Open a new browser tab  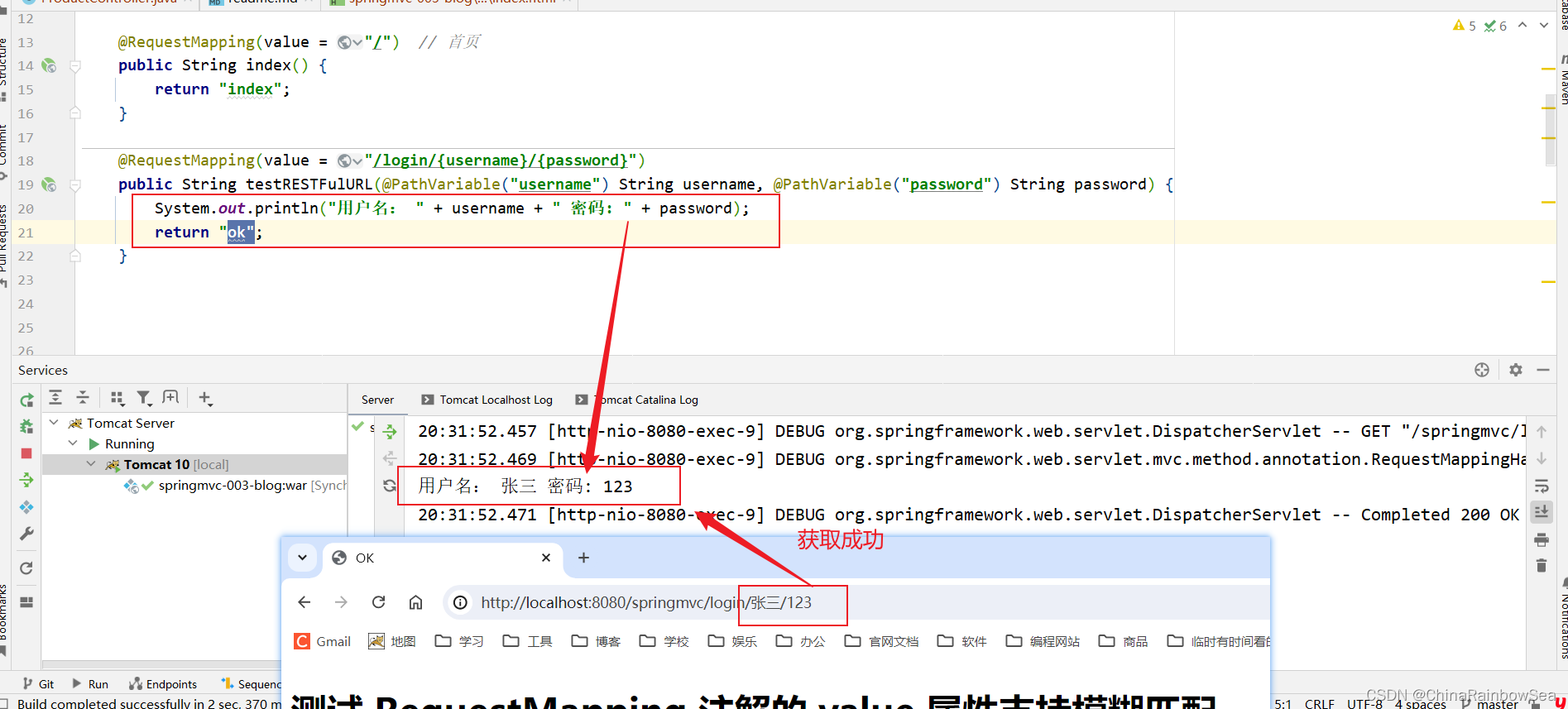pyautogui.click(x=583, y=558)
